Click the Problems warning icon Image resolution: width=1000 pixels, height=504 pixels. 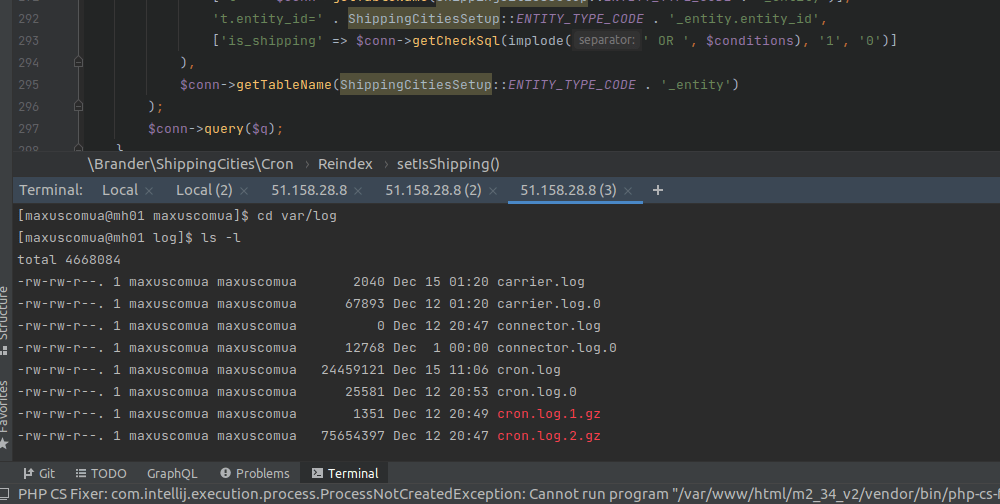(x=225, y=473)
